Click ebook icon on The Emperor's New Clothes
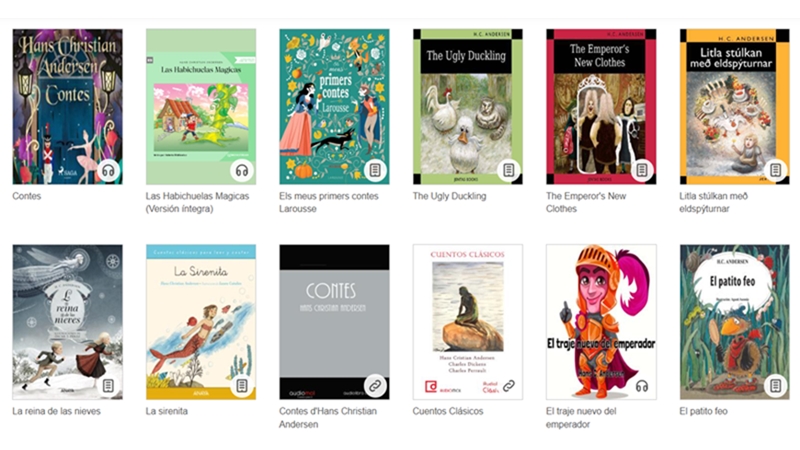Image resolution: width=800 pixels, height=450 pixels. [x=642, y=170]
